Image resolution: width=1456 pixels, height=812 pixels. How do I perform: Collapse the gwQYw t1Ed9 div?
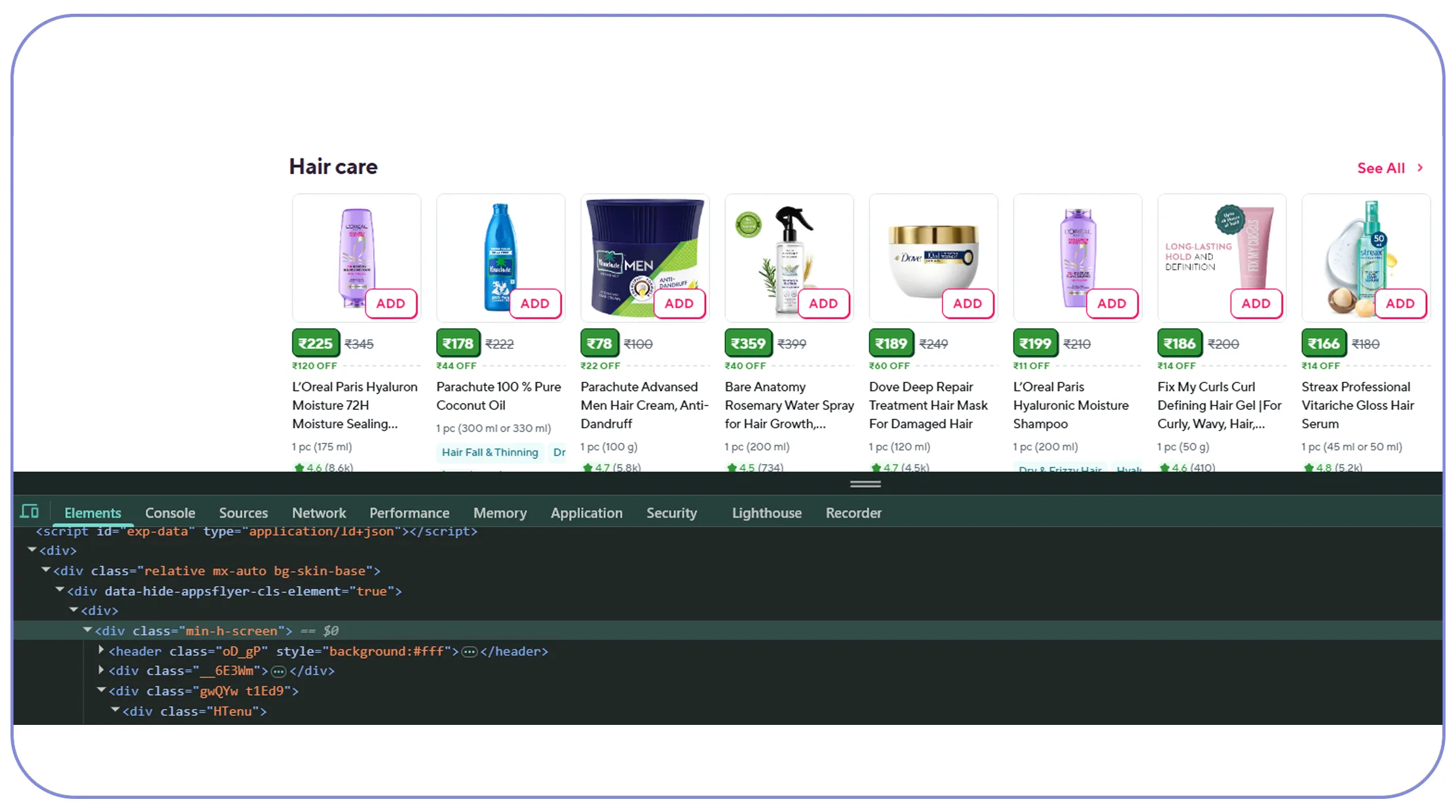tap(101, 690)
